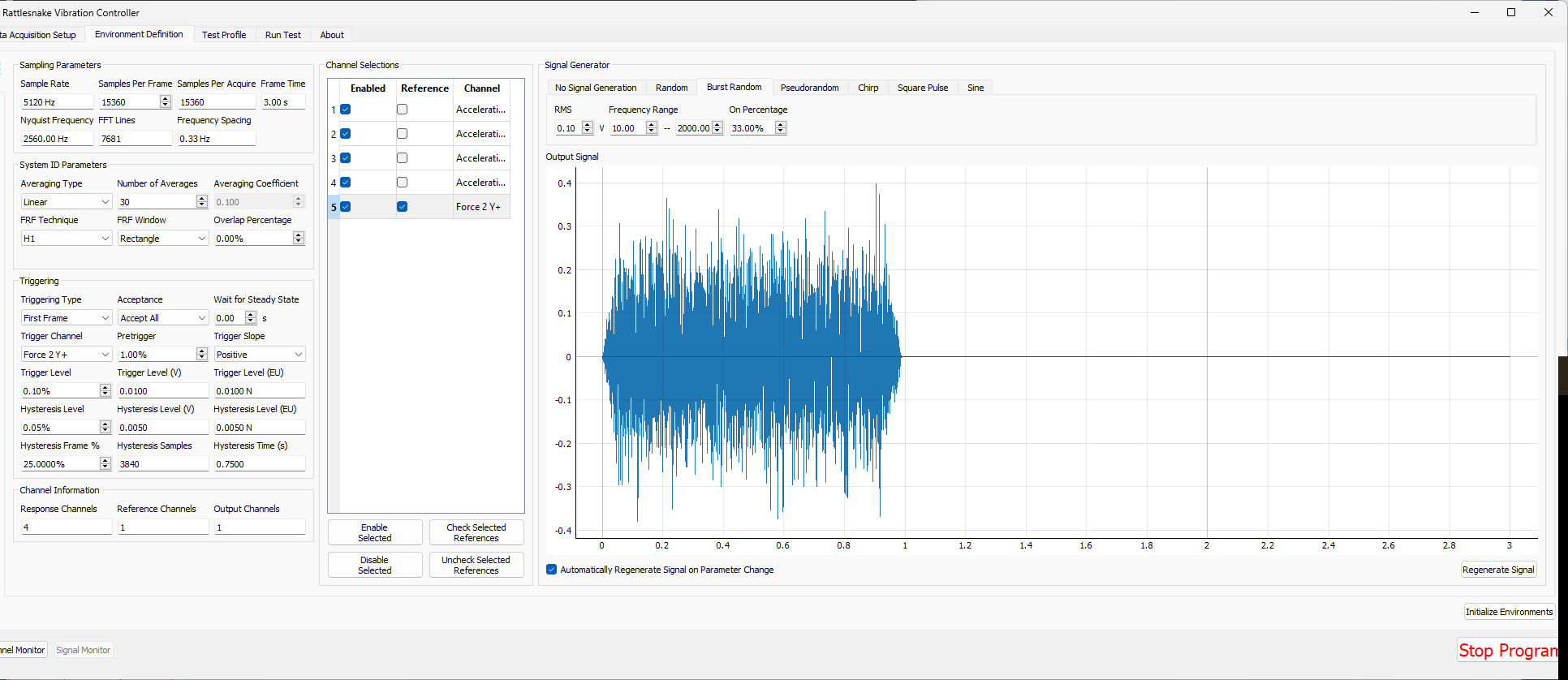Select the Burst Random signal tab
The height and width of the screenshot is (680, 1568).
point(734,87)
